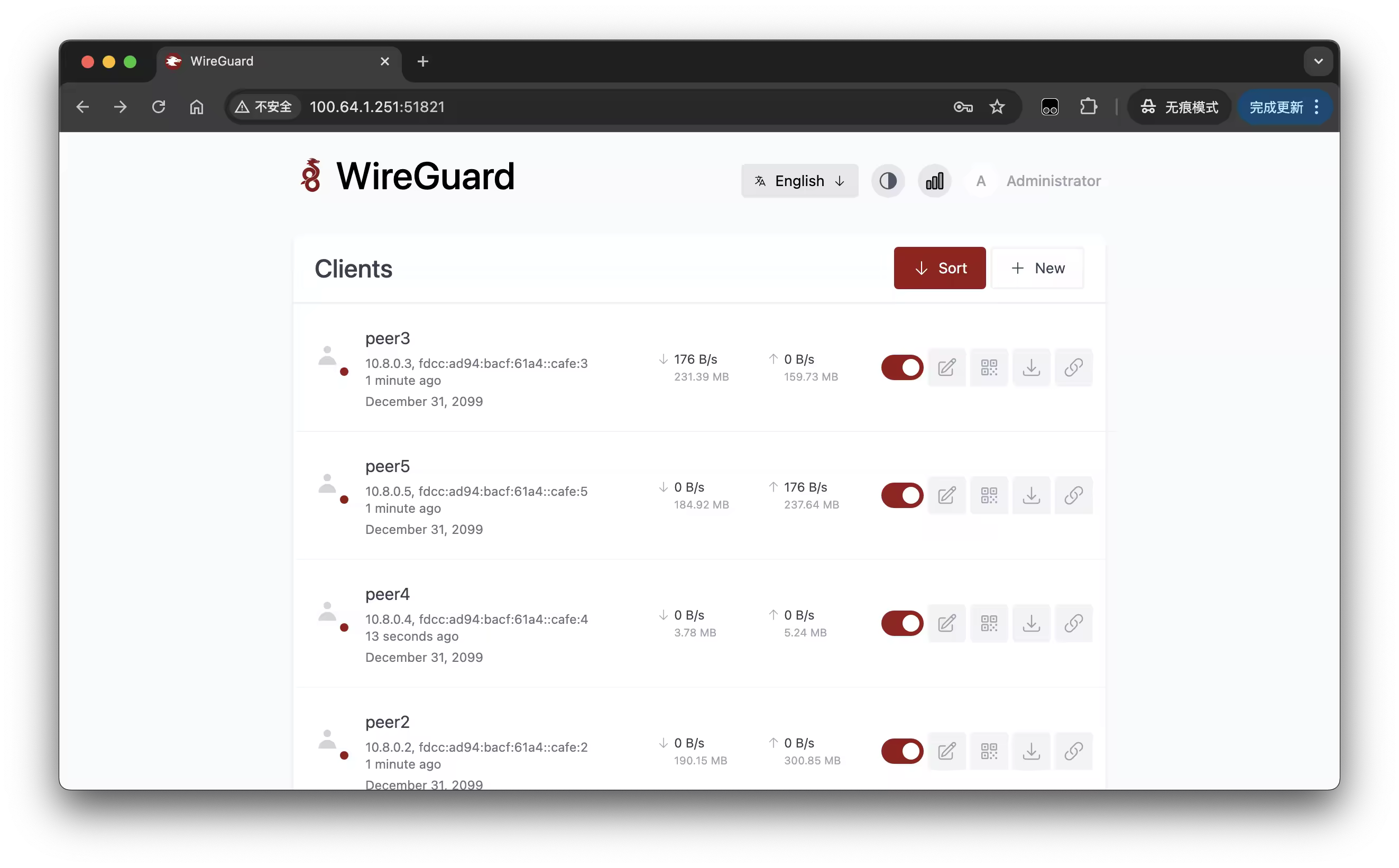Show QR code for peer2

click(x=989, y=752)
